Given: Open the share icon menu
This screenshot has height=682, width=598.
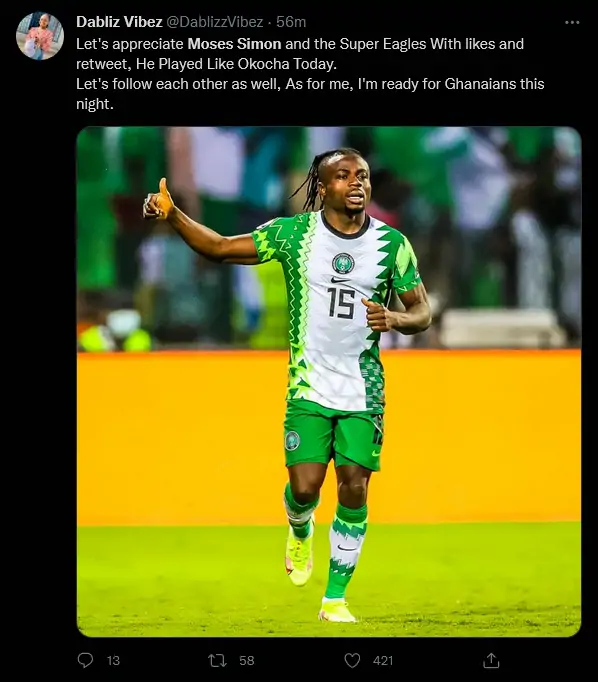Looking at the screenshot, I should pos(491,660).
